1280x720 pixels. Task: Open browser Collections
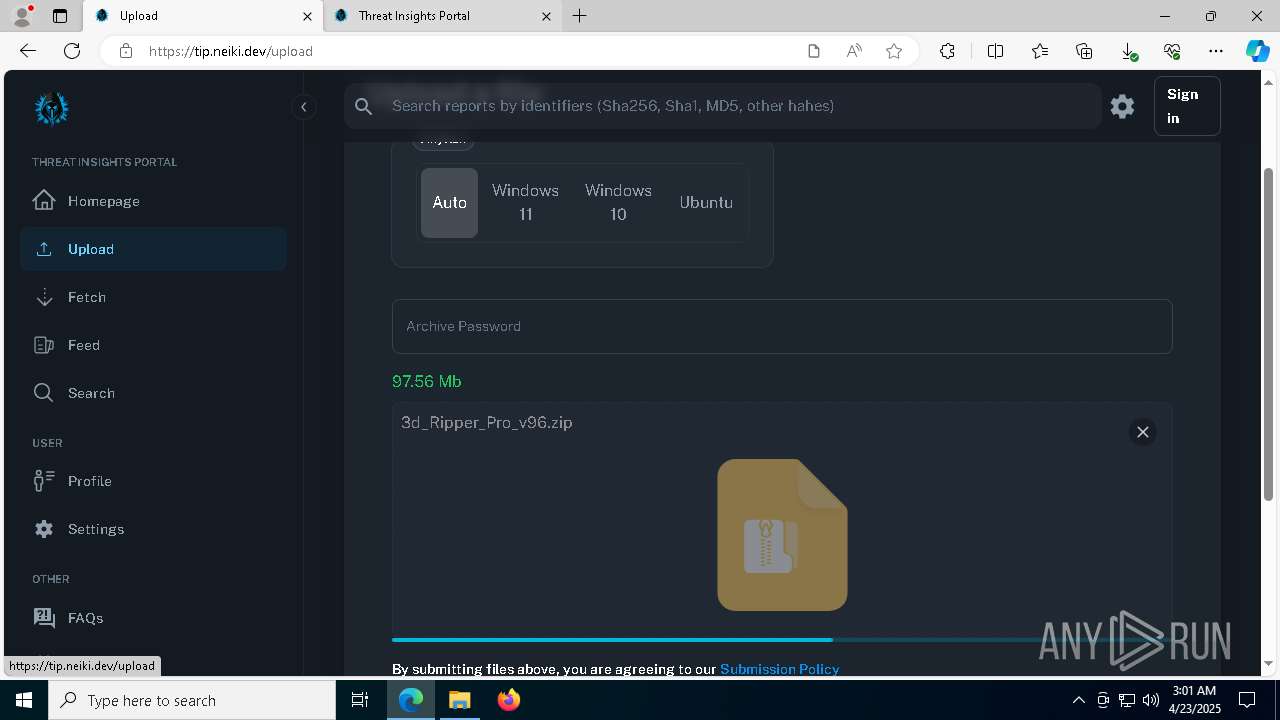click(1084, 51)
